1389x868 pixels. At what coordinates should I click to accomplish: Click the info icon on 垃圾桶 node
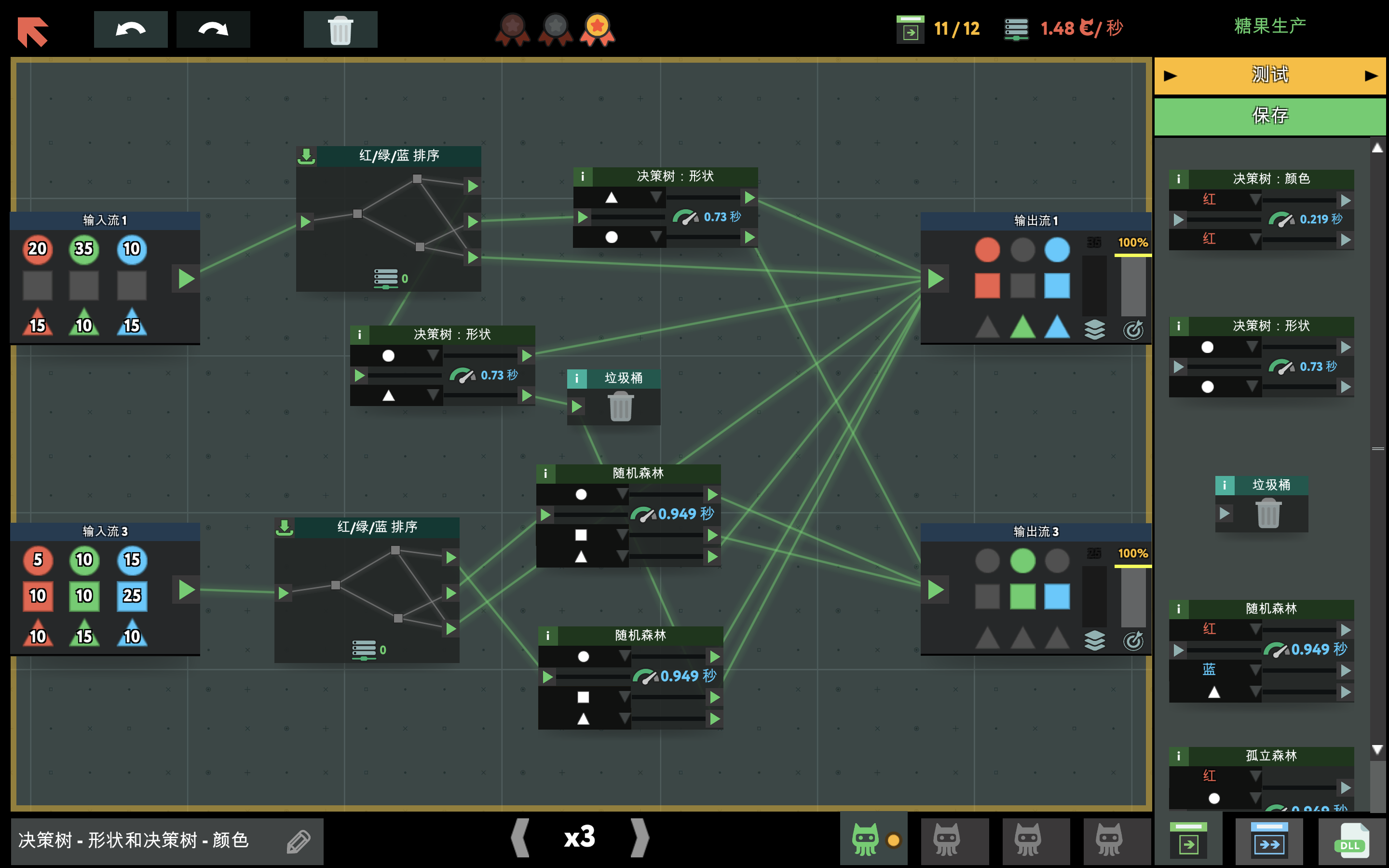[x=576, y=379]
